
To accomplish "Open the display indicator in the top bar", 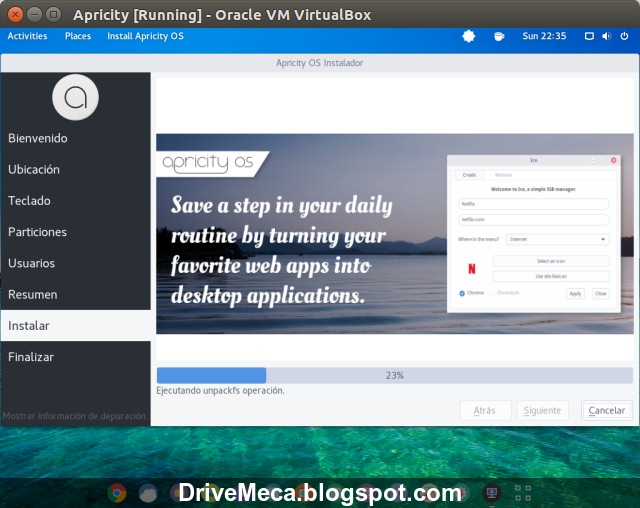I will (x=589, y=36).
